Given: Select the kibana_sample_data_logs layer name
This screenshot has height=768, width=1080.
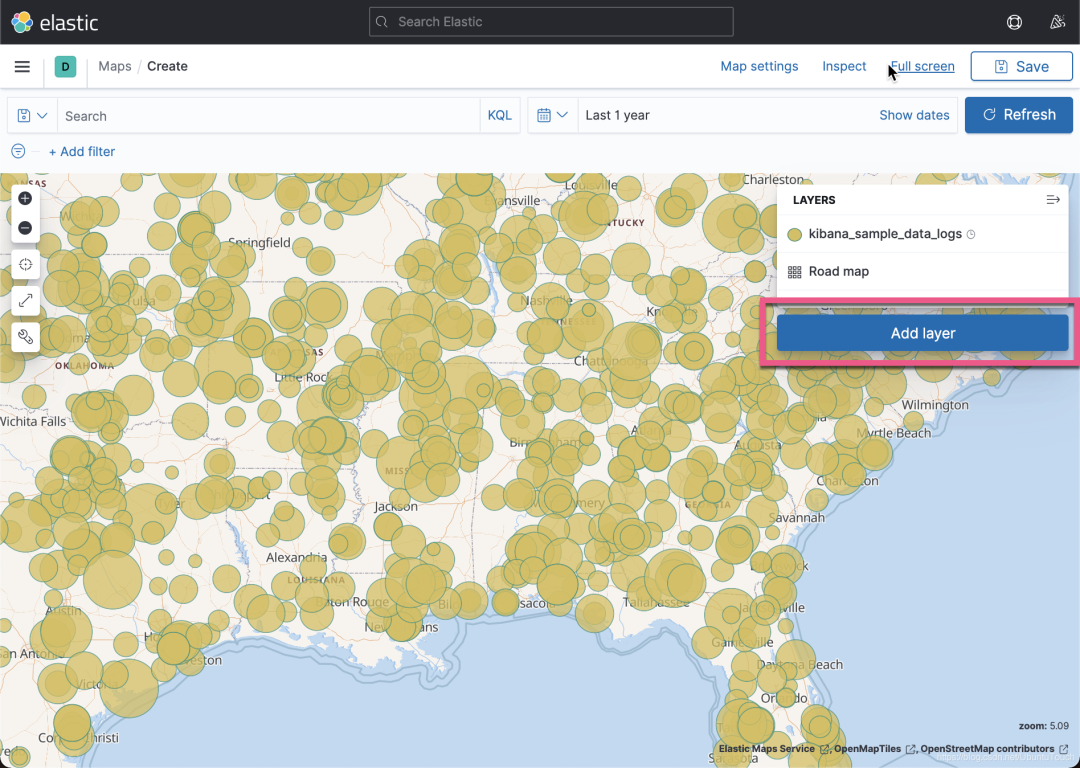Looking at the screenshot, I should point(885,234).
